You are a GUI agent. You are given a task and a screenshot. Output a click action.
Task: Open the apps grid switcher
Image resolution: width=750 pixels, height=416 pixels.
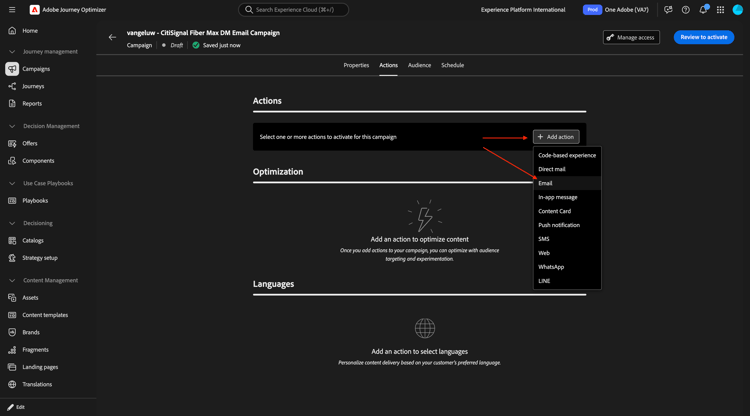pos(720,10)
